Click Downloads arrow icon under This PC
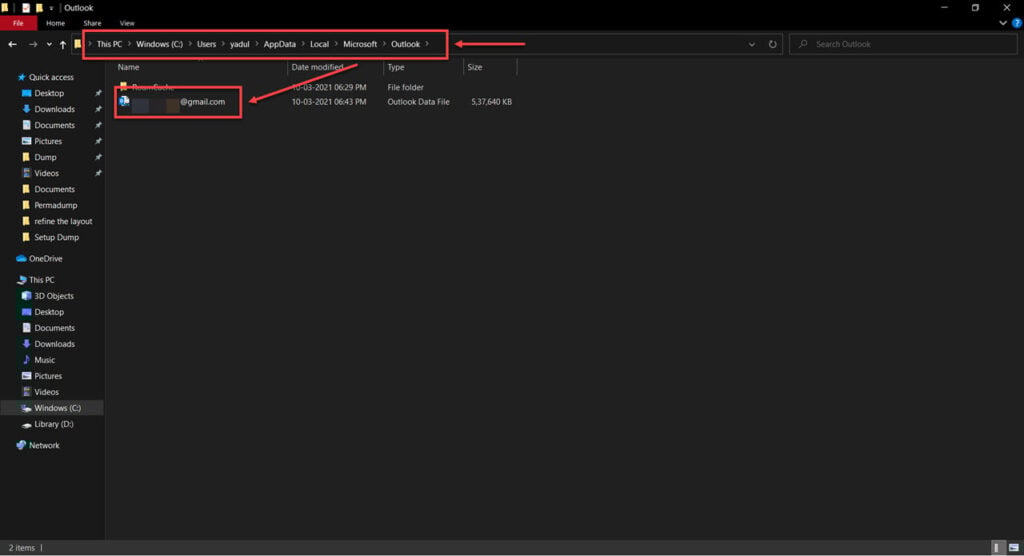Screen dimensions: 1024x556 click(x=26, y=344)
